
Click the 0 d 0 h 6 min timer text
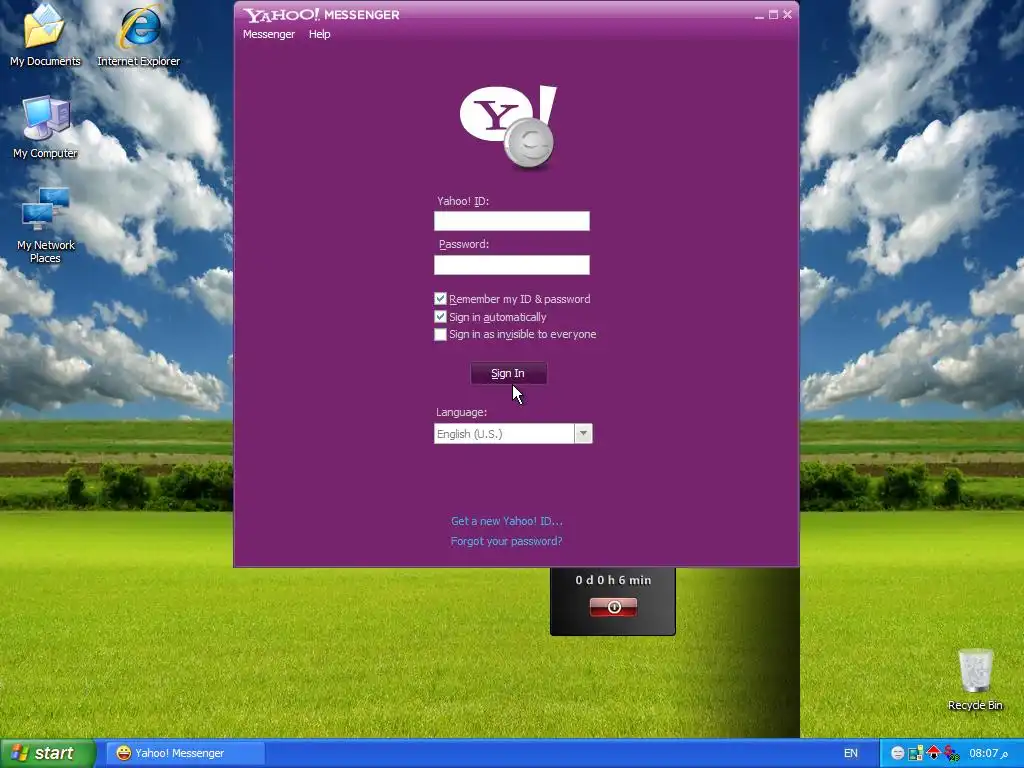pyautogui.click(x=613, y=580)
